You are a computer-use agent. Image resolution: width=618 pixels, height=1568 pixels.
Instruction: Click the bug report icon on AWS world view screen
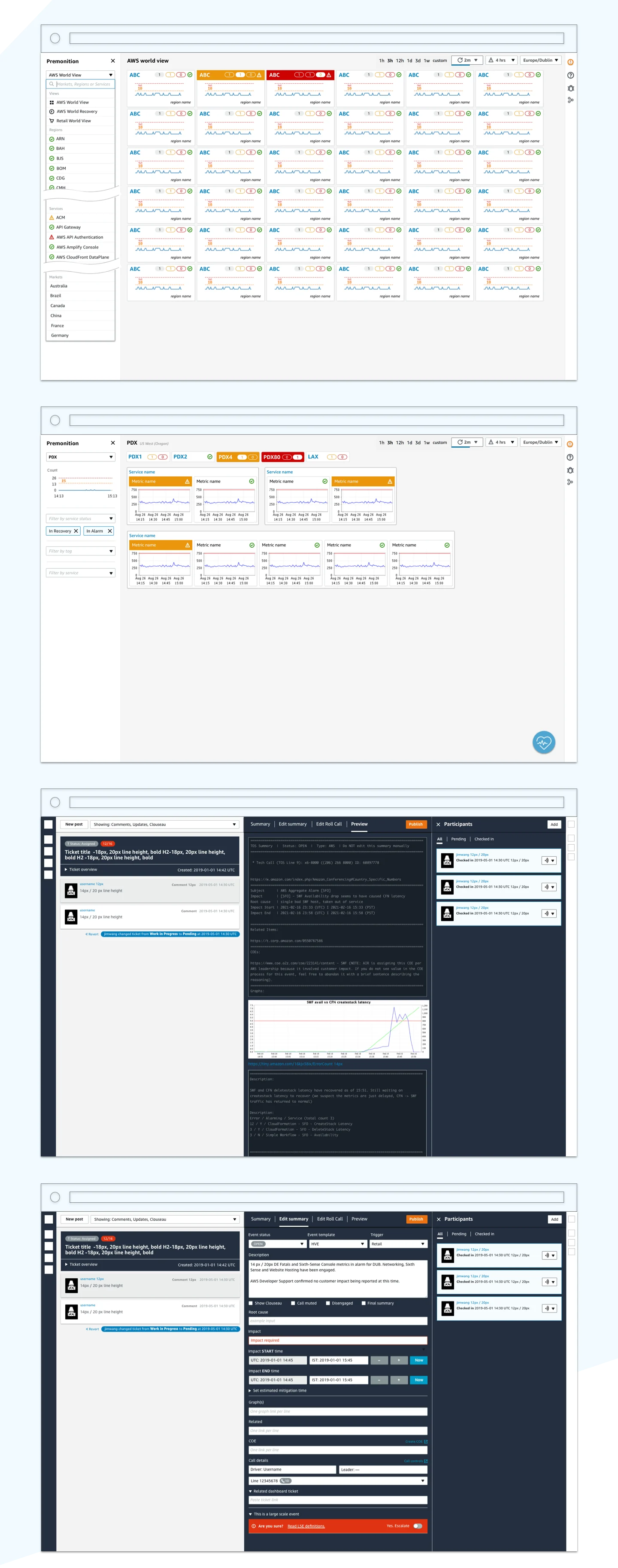tap(570, 88)
